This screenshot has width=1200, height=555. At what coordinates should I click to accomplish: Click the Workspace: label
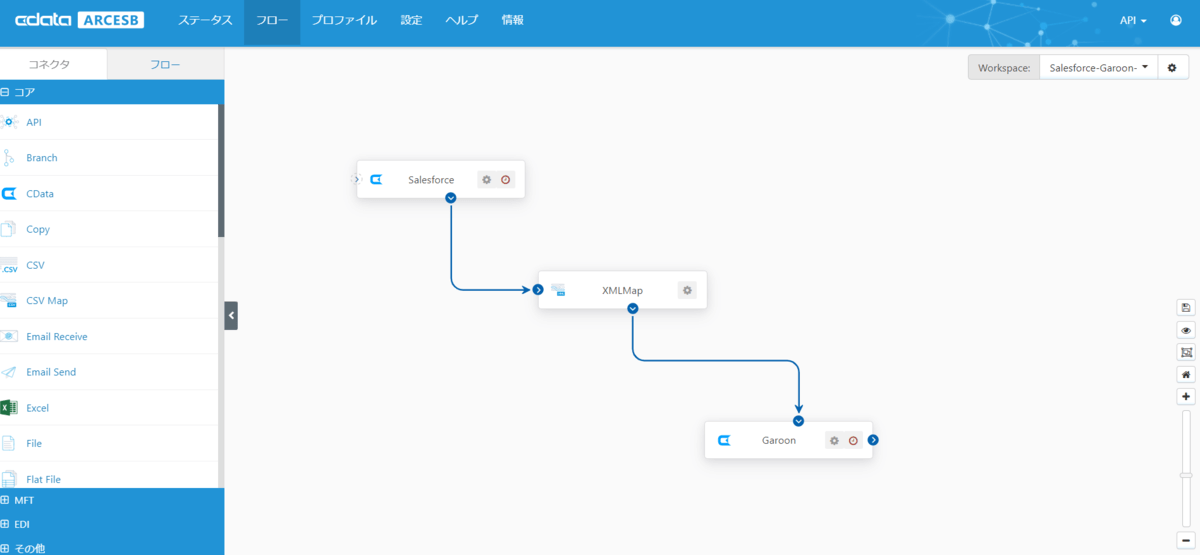[x=1004, y=68]
